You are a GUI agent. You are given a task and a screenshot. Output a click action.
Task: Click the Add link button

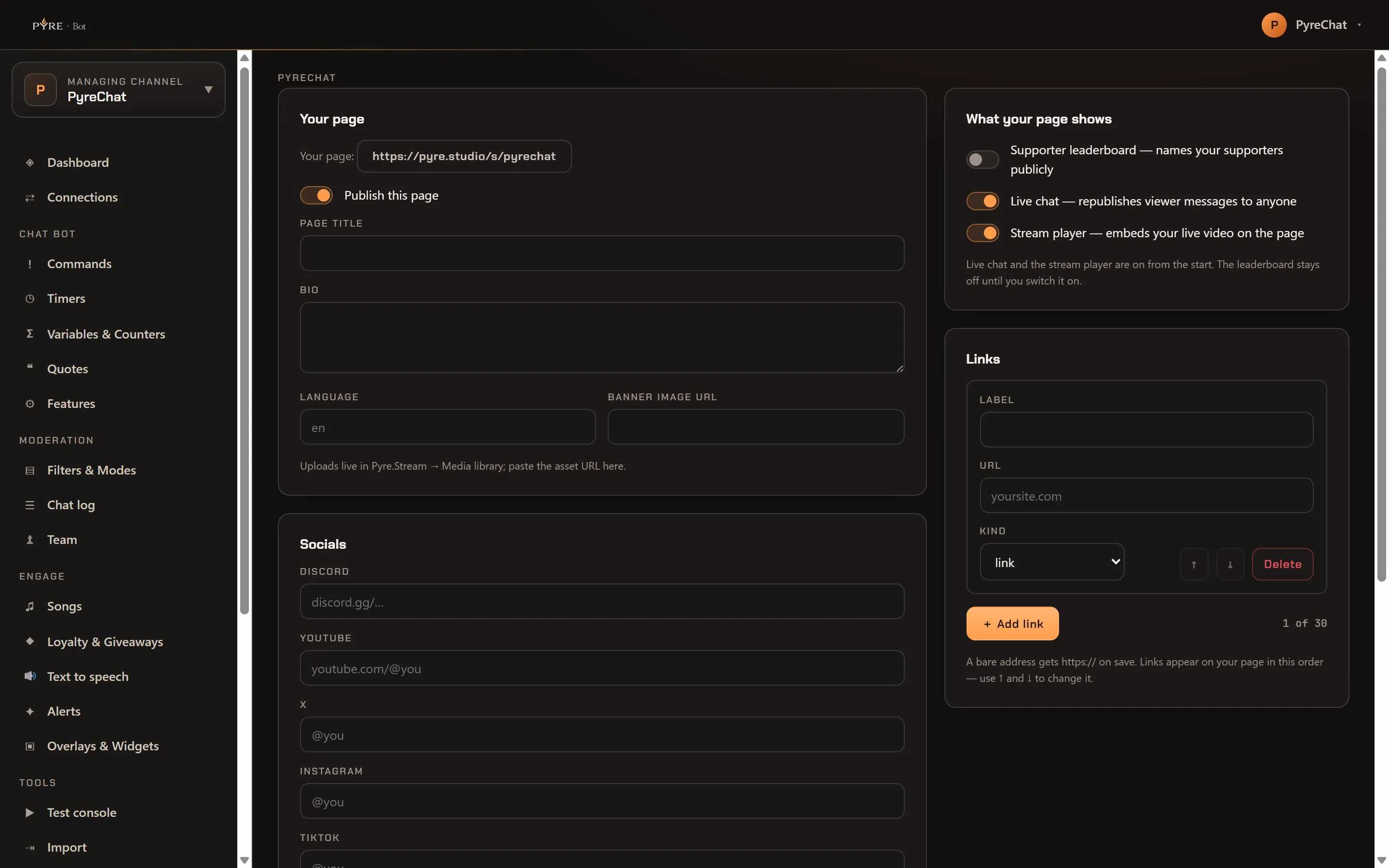(x=1012, y=624)
